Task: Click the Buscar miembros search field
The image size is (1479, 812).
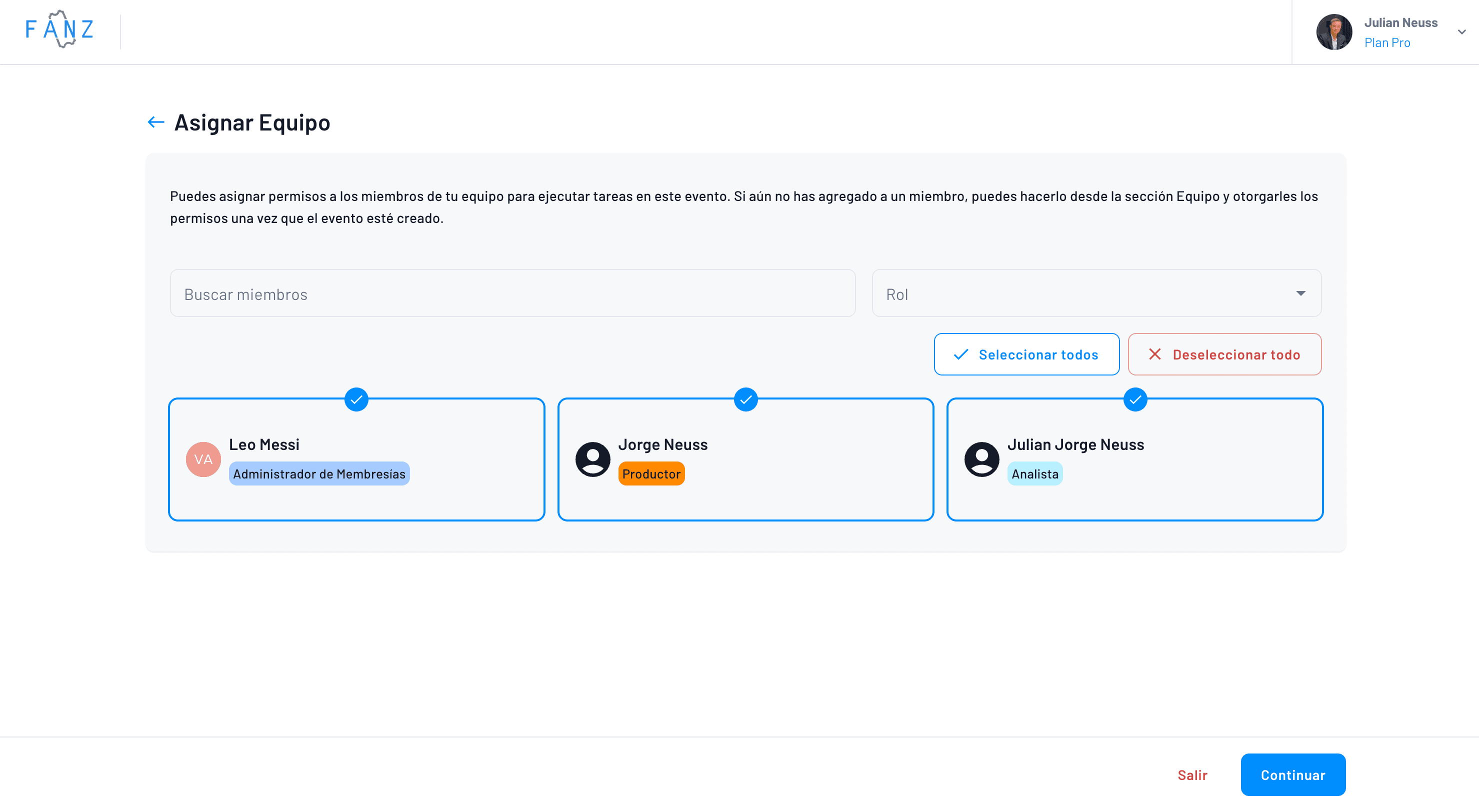Action: point(512,293)
